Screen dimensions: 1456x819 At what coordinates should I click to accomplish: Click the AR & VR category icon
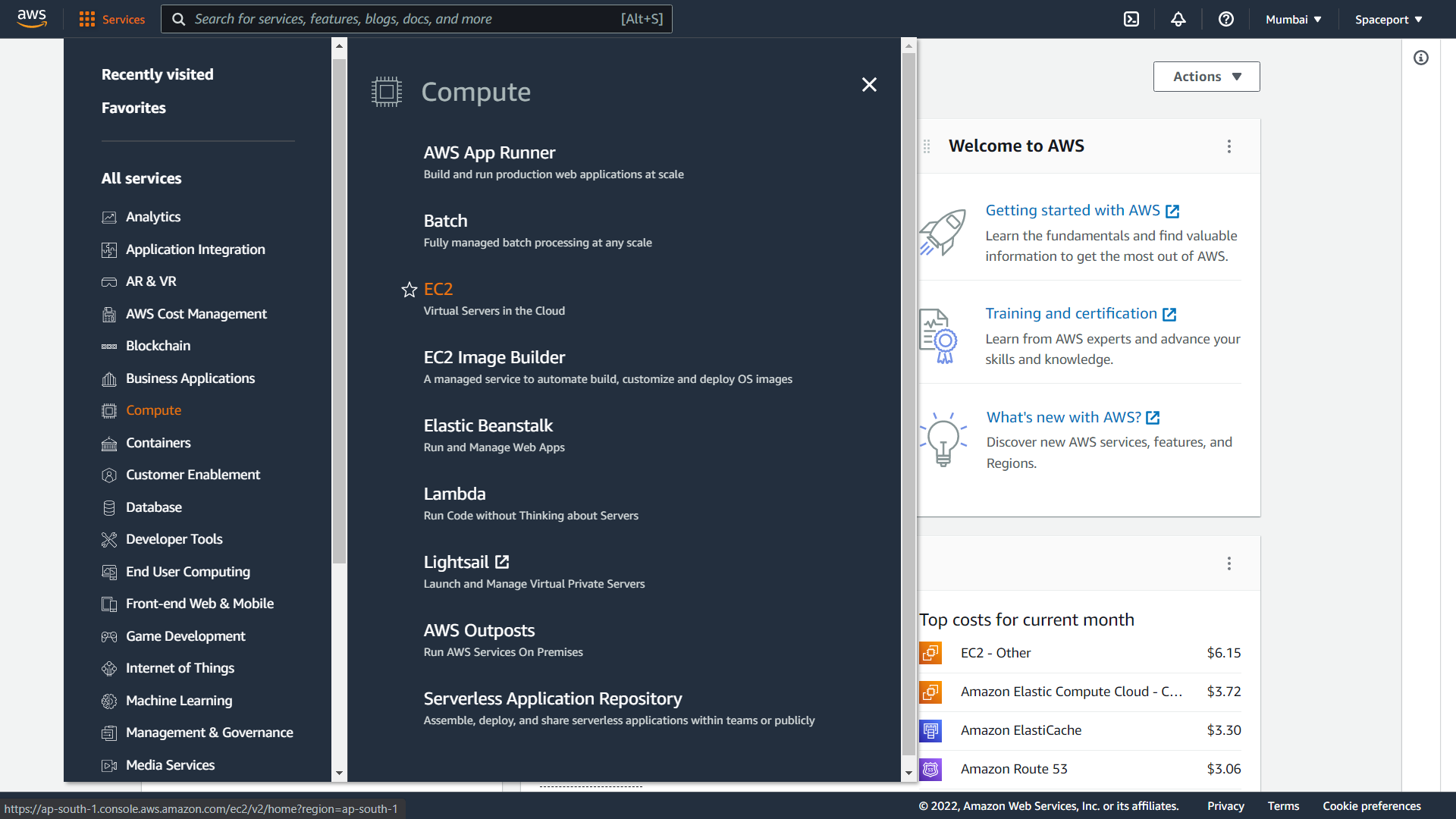coord(109,282)
